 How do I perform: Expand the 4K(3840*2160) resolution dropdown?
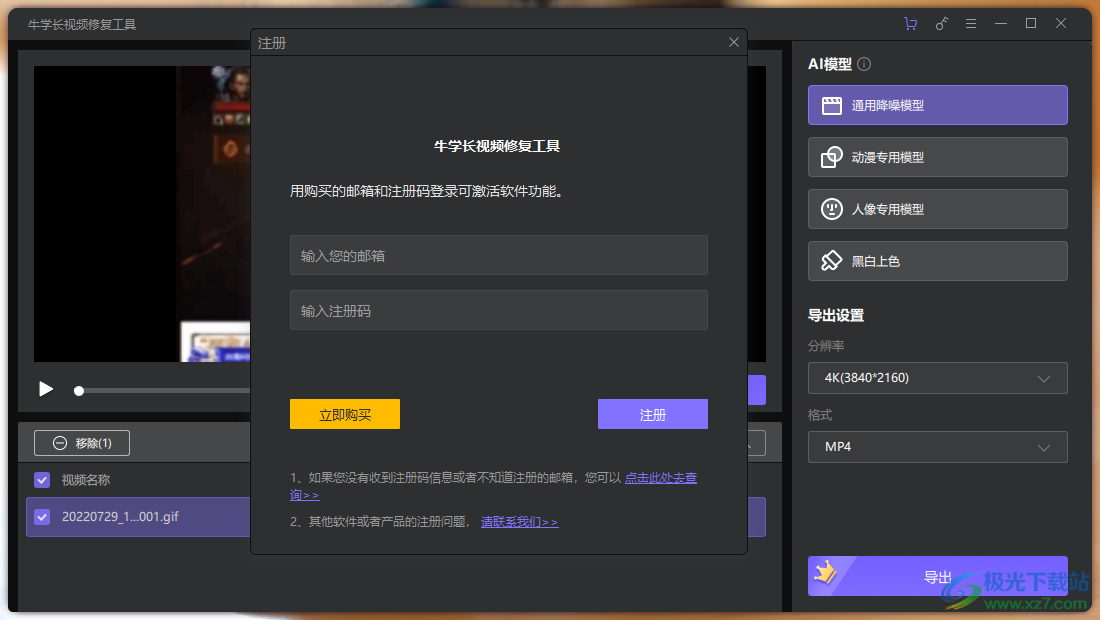click(x=937, y=378)
